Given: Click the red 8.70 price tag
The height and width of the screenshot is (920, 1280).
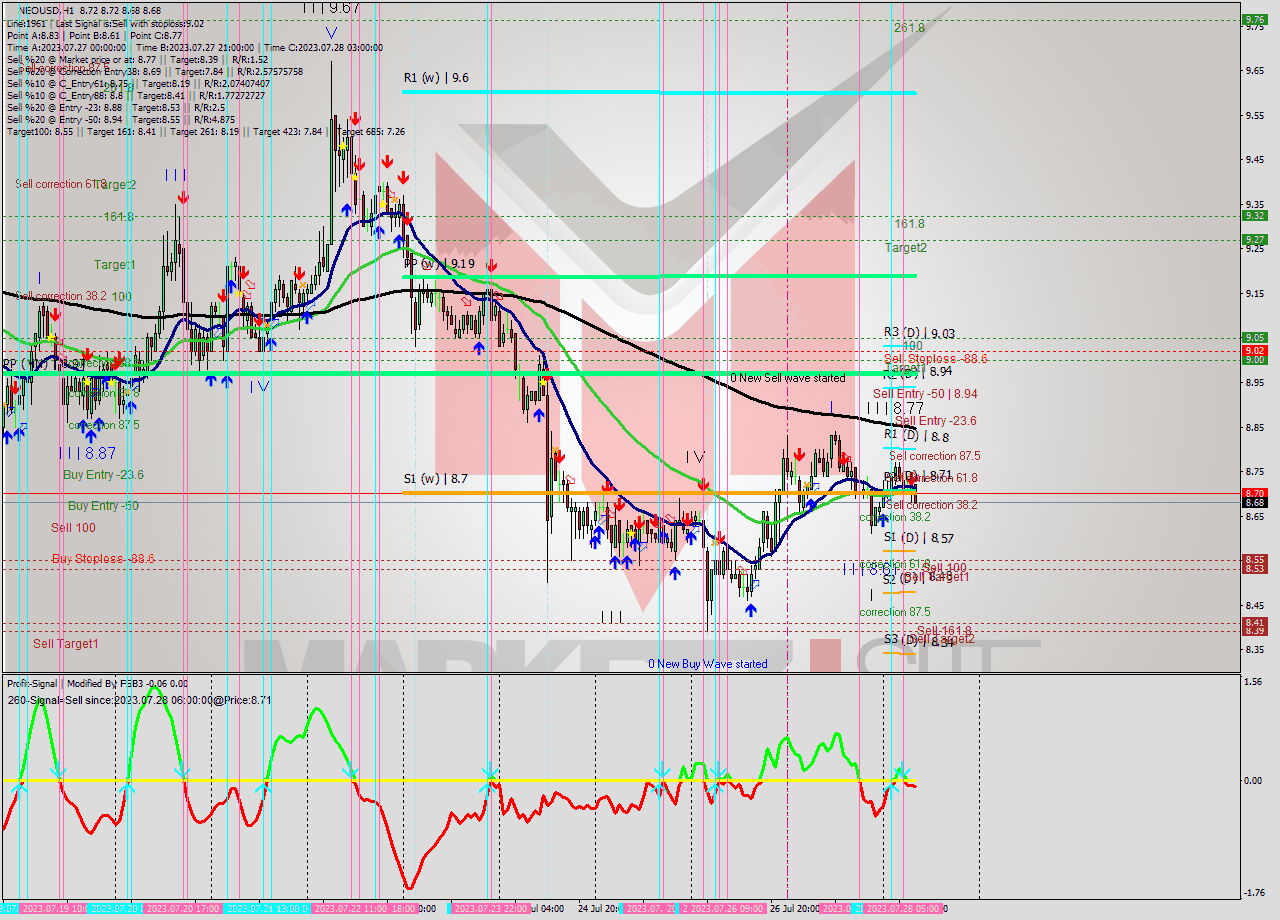Looking at the screenshot, I should click(x=1255, y=493).
